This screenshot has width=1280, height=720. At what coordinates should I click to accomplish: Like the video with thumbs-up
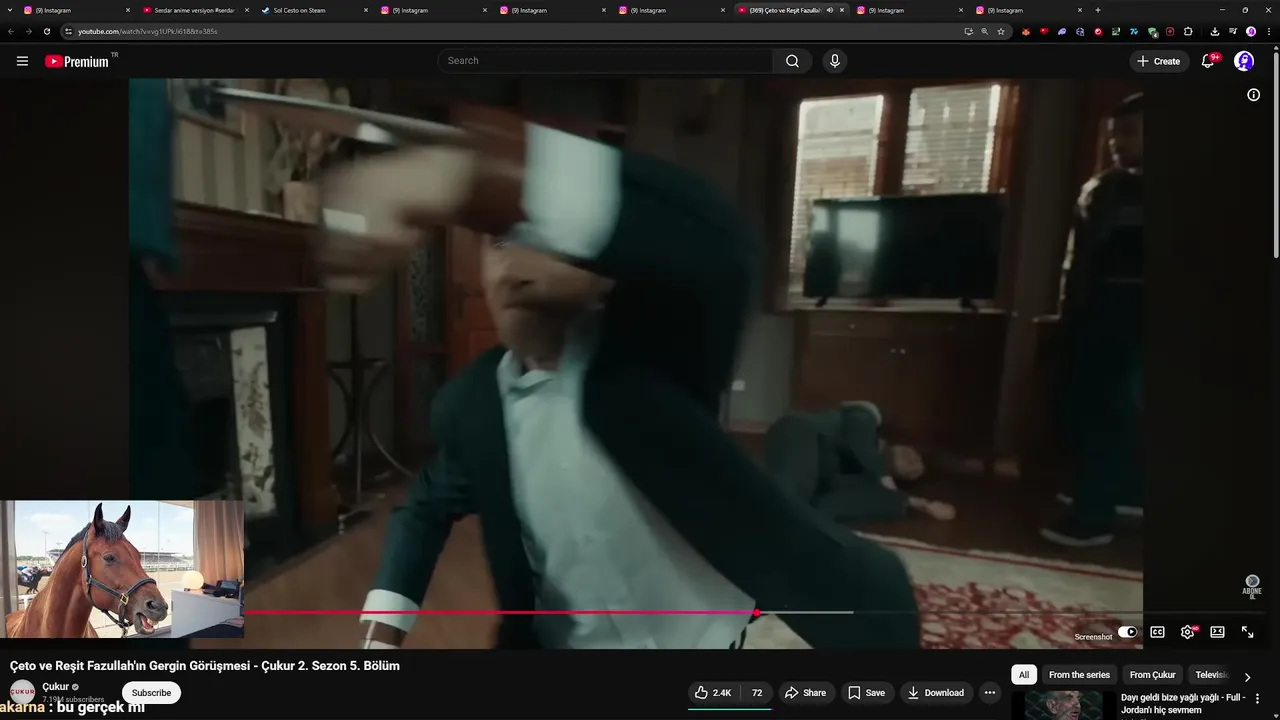coord(714,692)
